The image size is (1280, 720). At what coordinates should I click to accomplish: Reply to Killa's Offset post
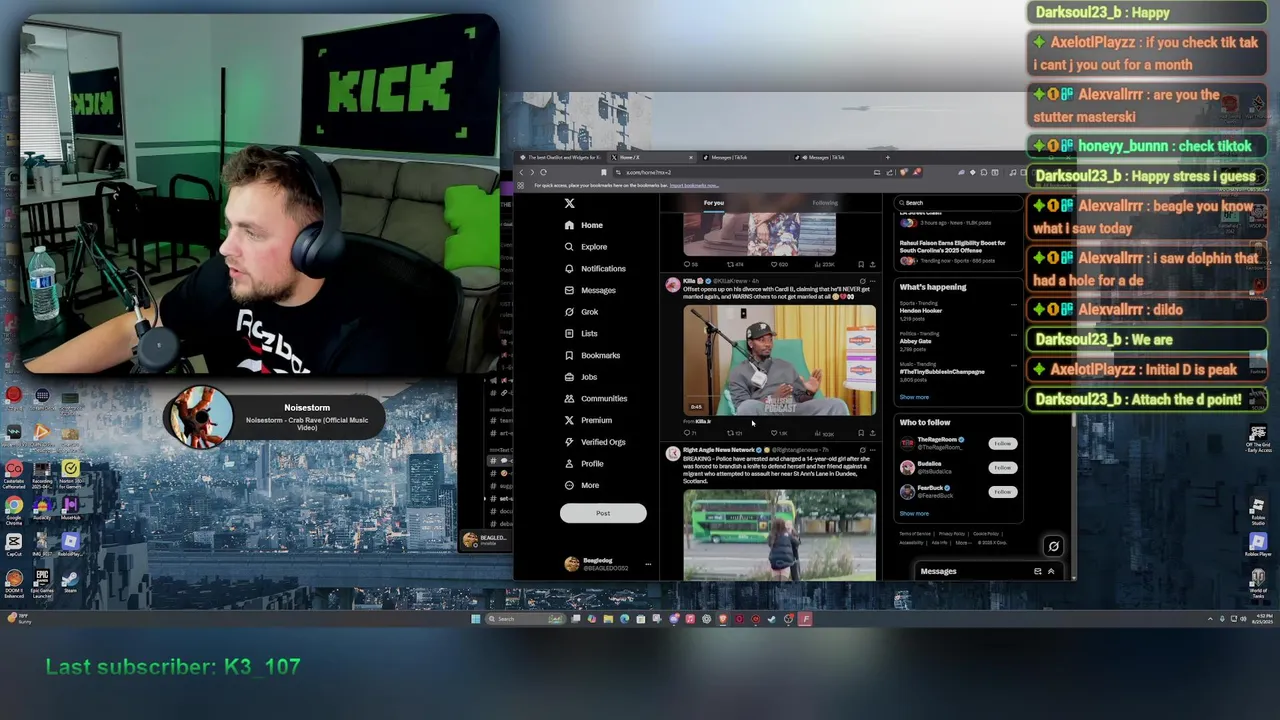(688, 433)
